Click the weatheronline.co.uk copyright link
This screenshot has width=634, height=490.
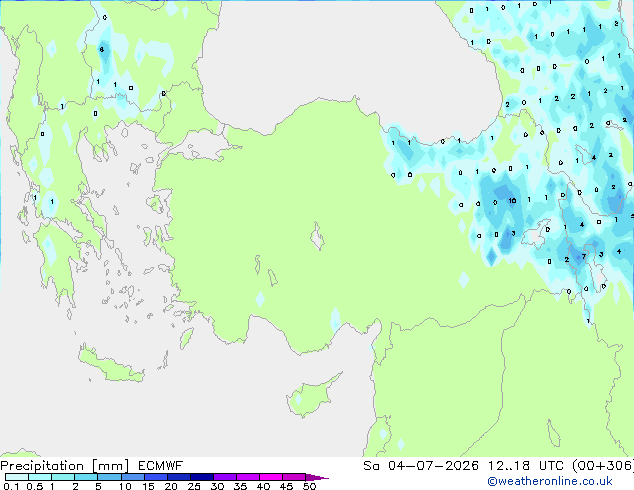[550, 481]
